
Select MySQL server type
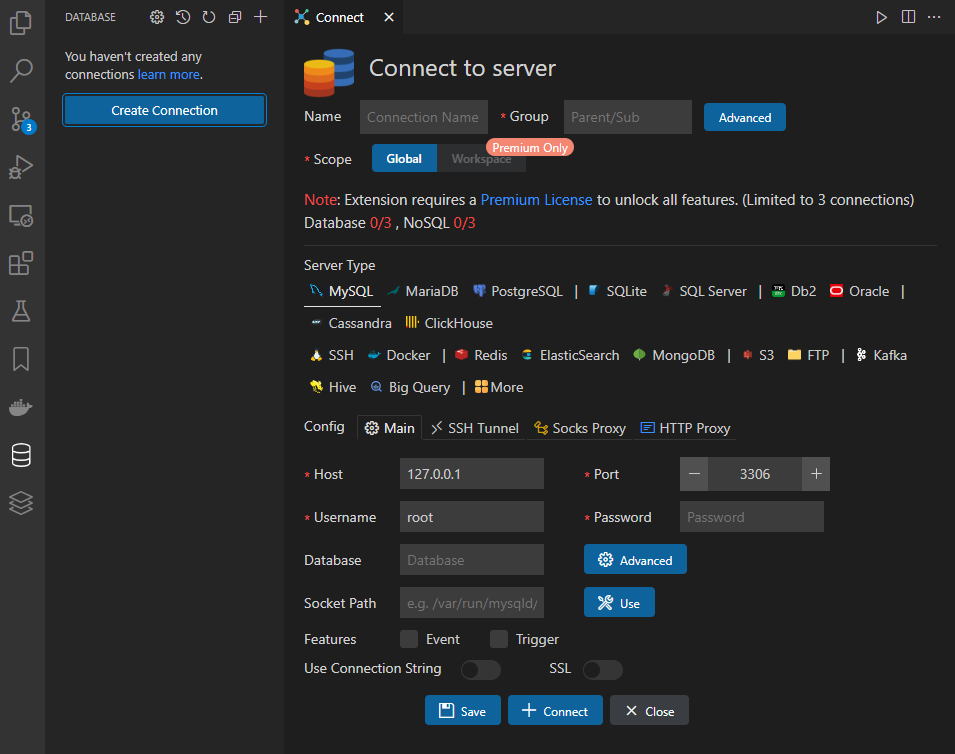click(x=342, y=291)
